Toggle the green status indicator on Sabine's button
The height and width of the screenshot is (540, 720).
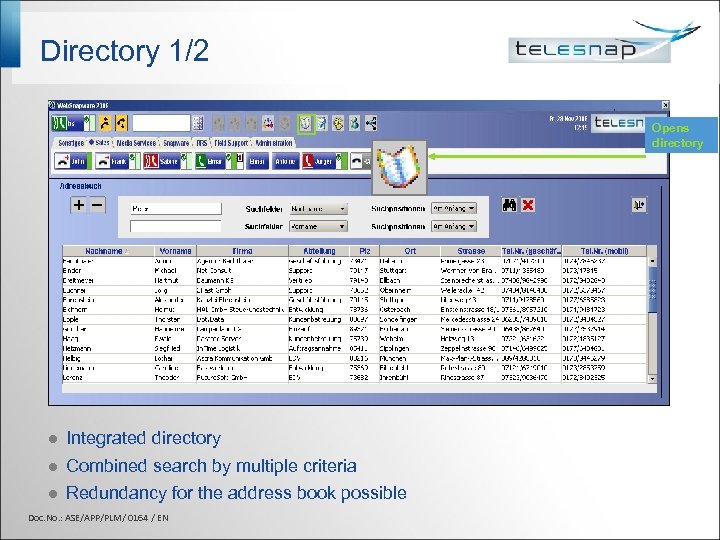click(x=184, y=161)
